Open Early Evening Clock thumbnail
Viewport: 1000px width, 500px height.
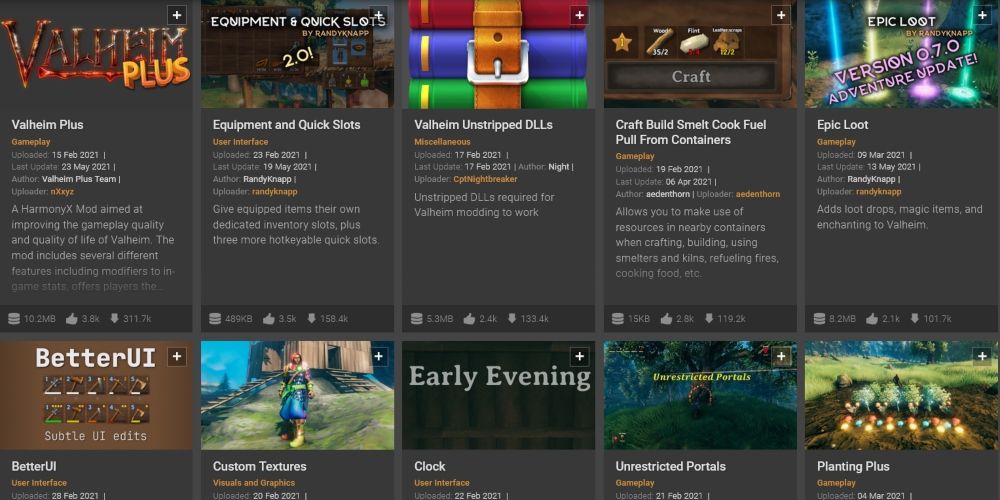pos(498,395)
